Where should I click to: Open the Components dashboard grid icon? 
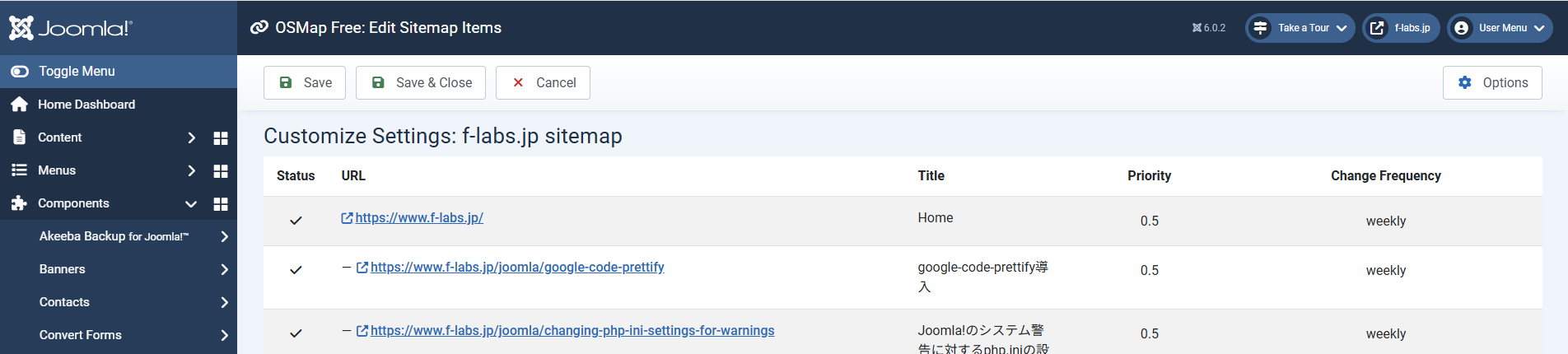(221, 204)
